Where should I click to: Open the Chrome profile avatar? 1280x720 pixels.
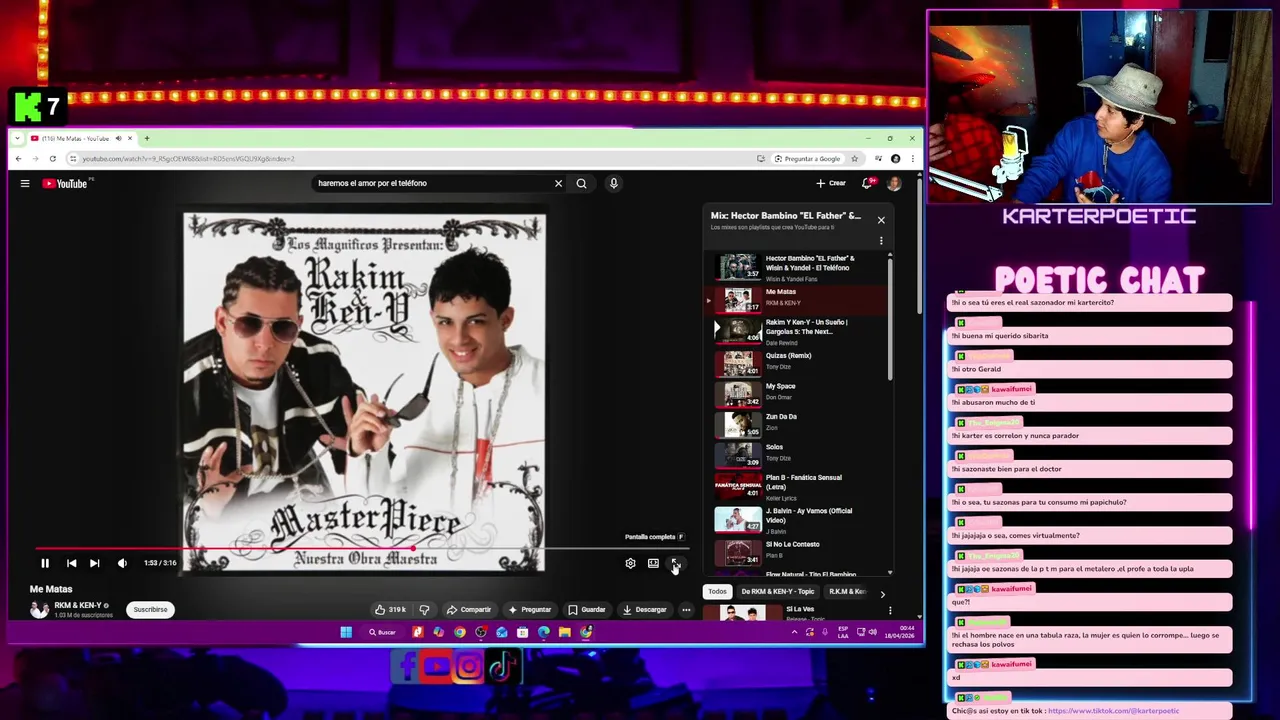pyautogui.click(x=895, y=159)
